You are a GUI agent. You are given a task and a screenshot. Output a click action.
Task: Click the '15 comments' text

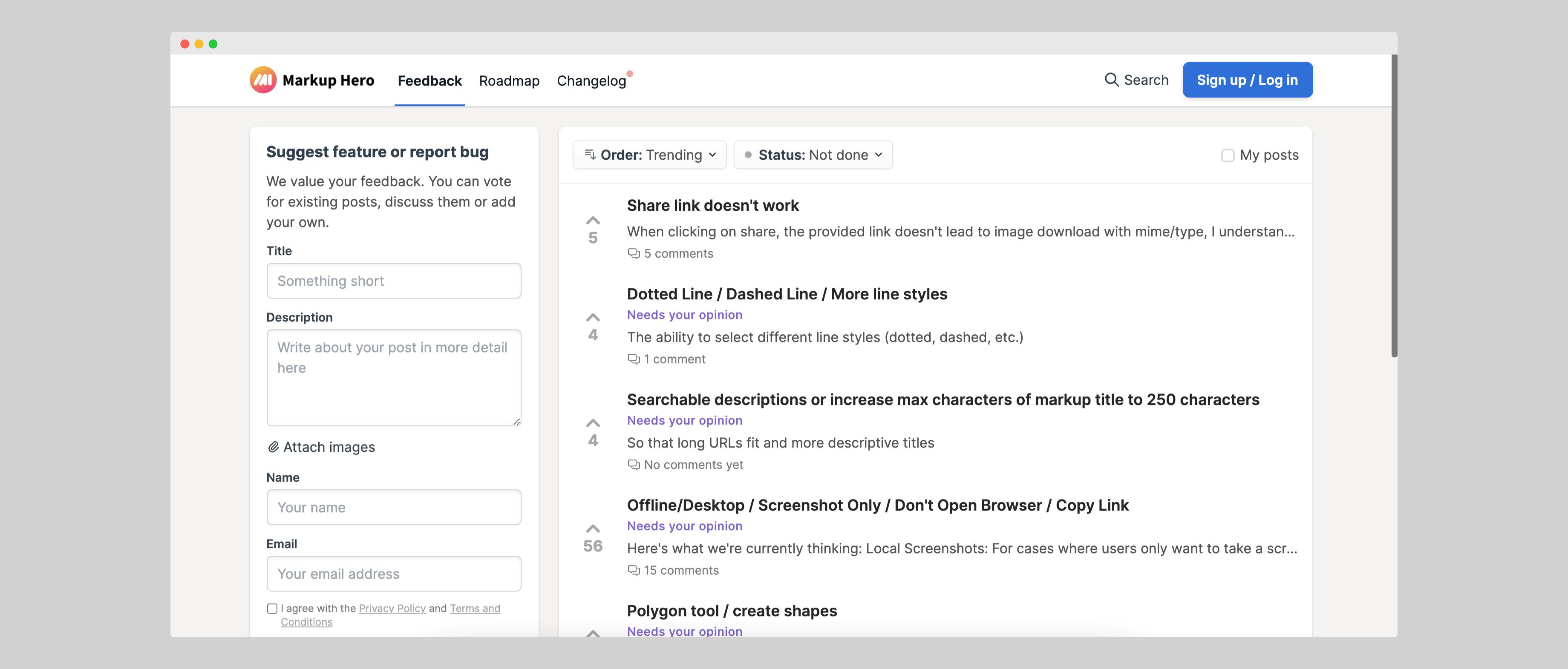point(681,571)
